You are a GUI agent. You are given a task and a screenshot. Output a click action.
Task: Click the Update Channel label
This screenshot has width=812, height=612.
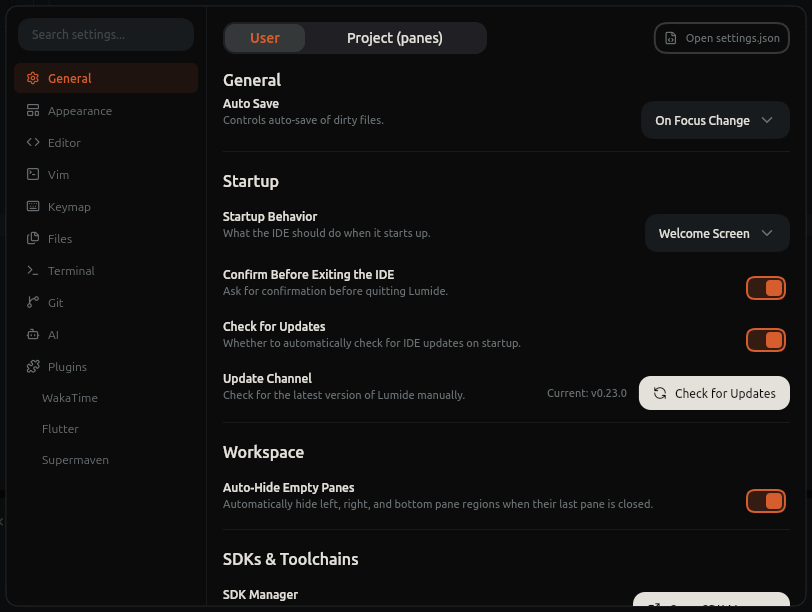click(x=267, y=378)
